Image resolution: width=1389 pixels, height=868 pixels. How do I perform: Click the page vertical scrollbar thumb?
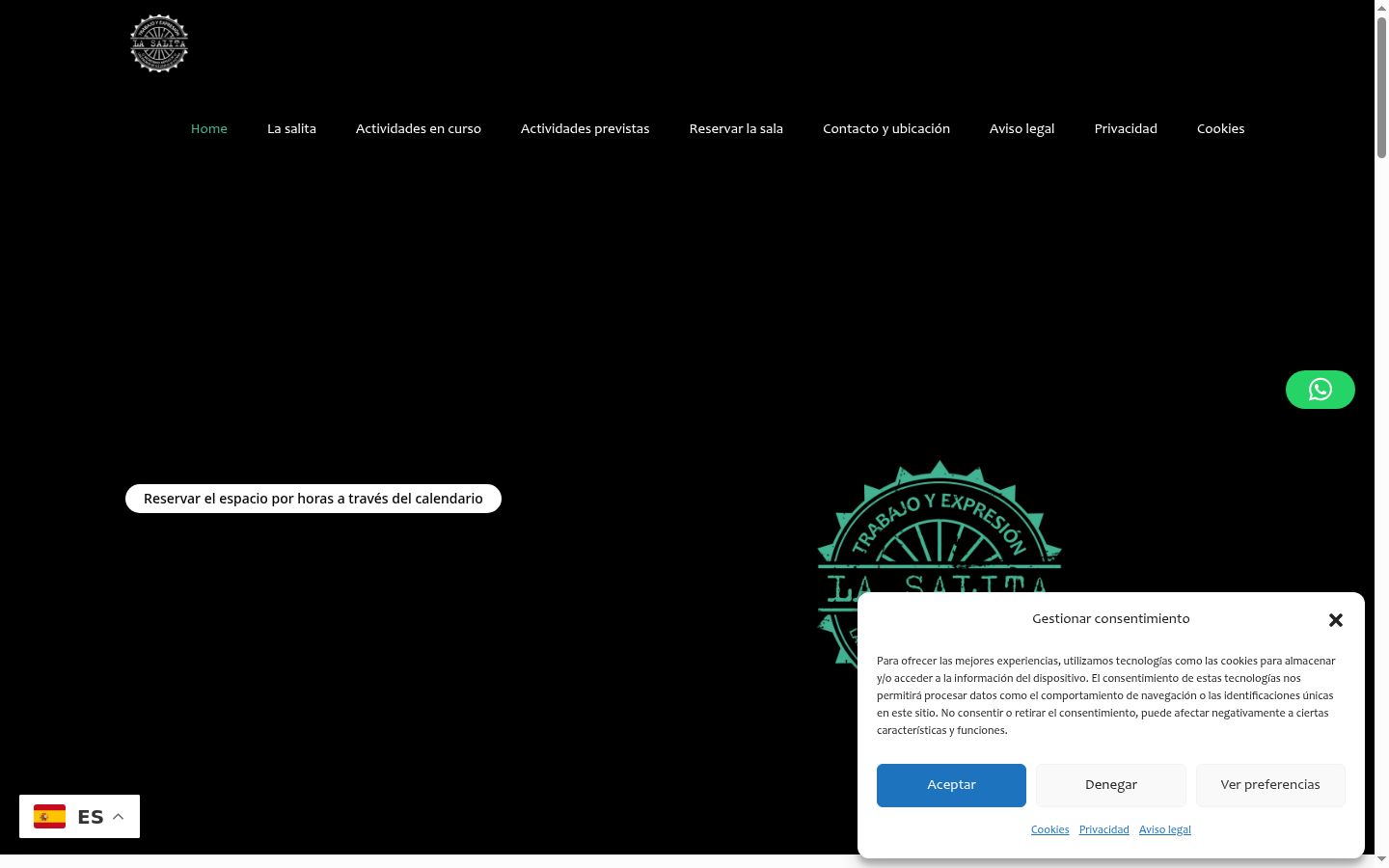click(1381, 87)
